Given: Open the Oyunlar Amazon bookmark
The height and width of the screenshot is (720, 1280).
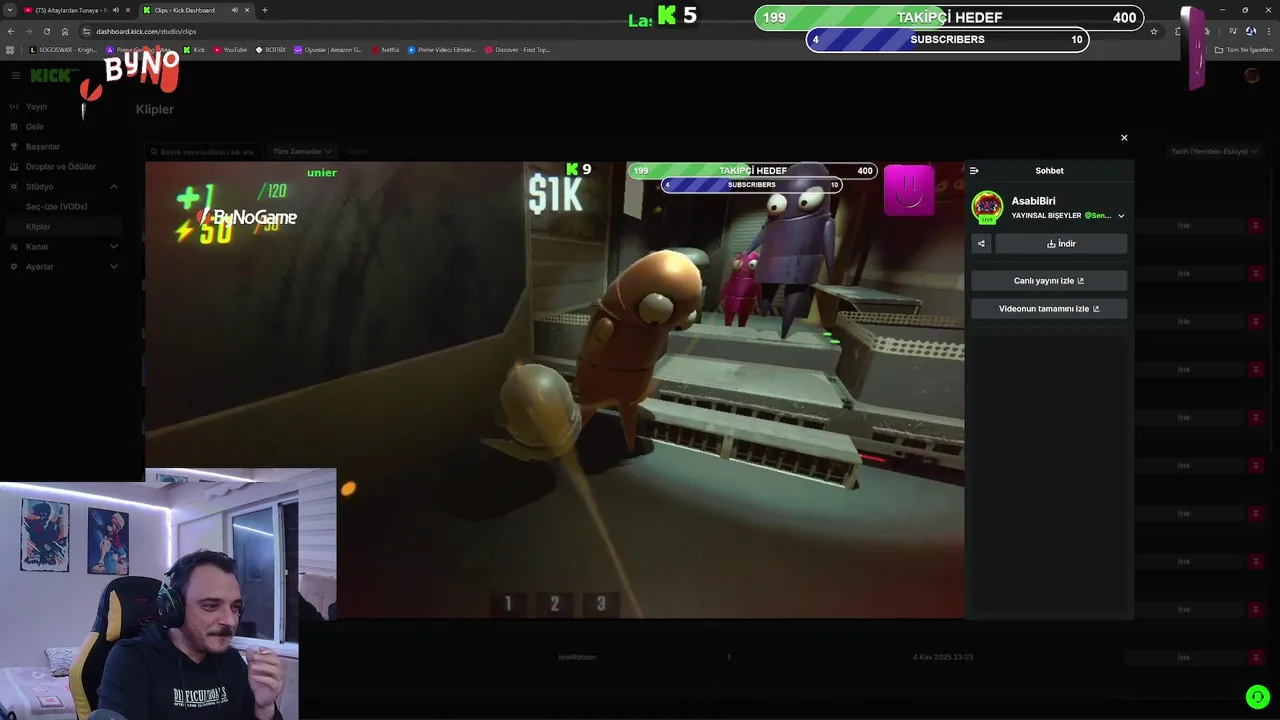Looking at the screenshot, I should 328,49.
